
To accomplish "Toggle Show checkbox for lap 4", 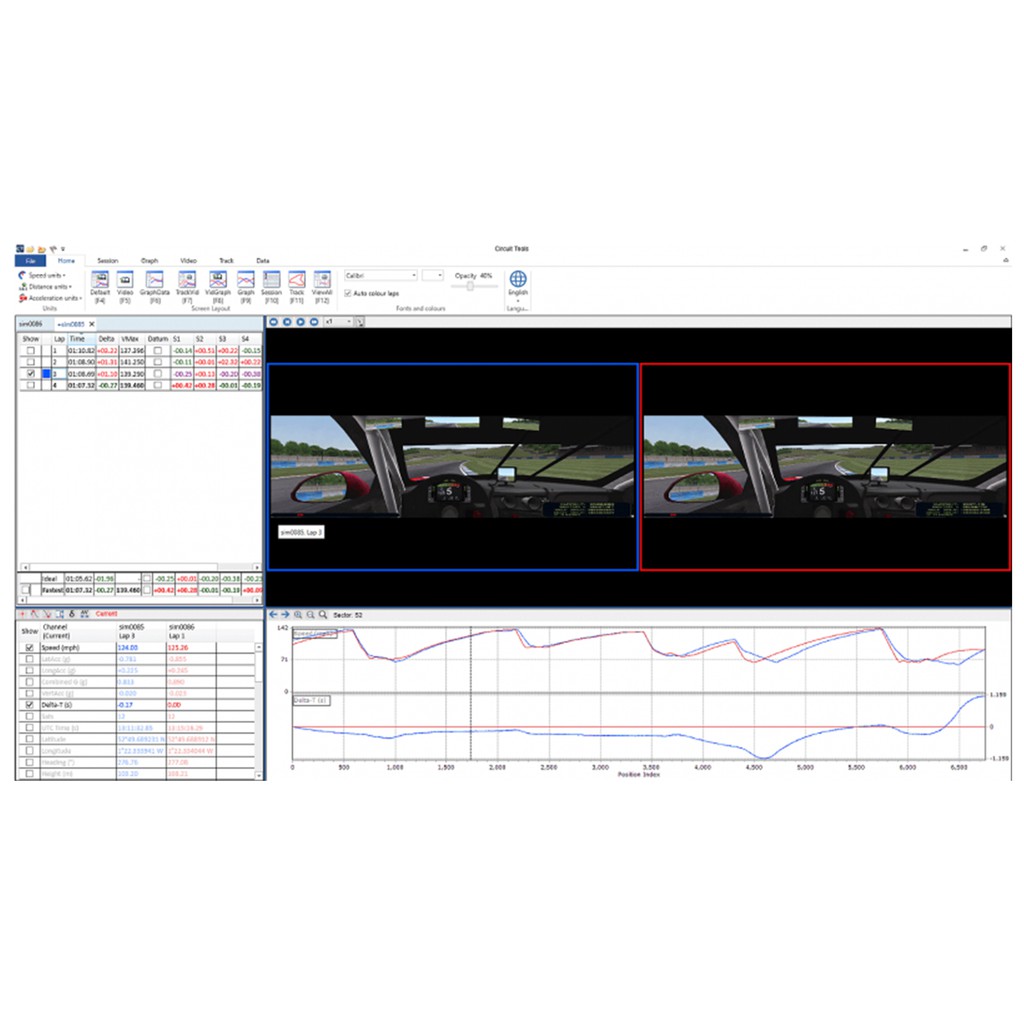I will coord(31,385).
